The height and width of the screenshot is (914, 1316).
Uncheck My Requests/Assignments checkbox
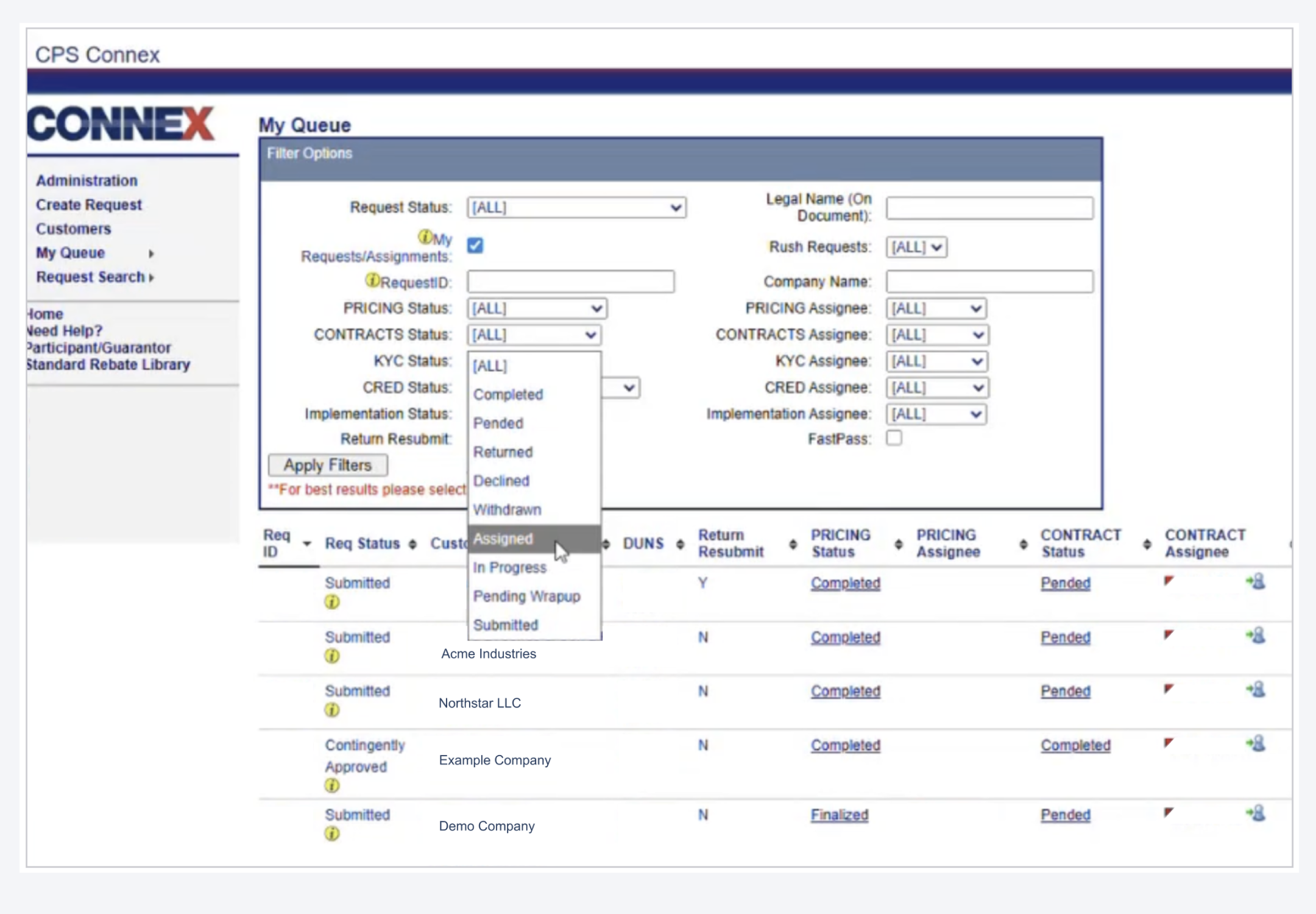[475, 245]
